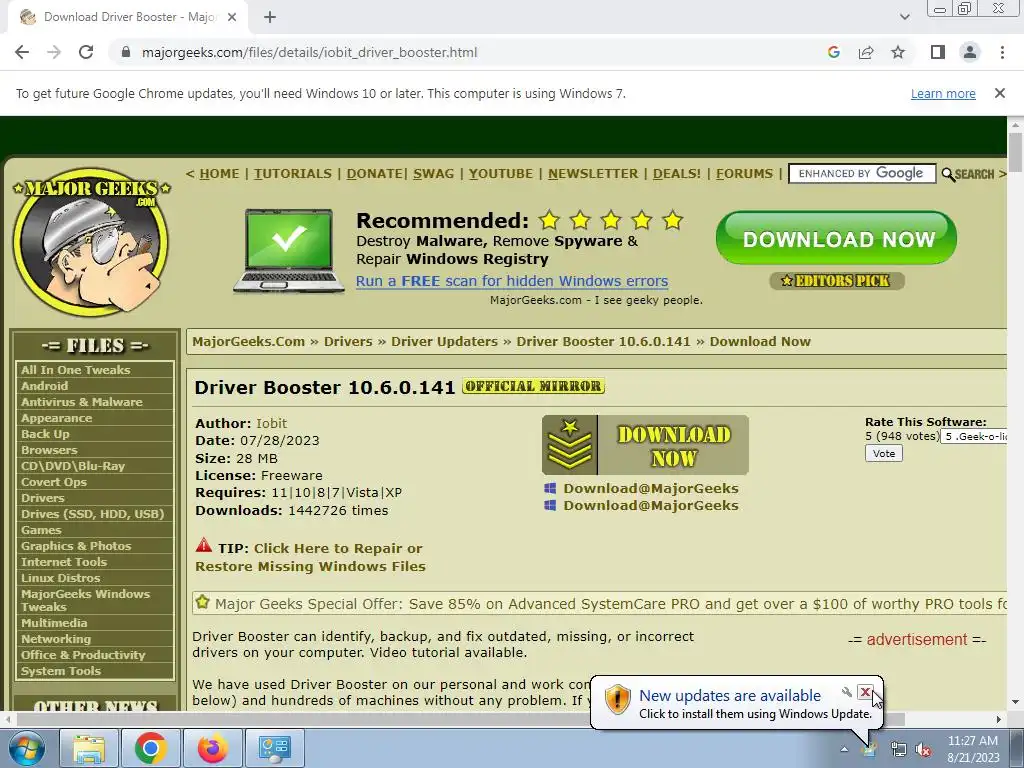Click the MajorGeeks logo

click(91, 242)
